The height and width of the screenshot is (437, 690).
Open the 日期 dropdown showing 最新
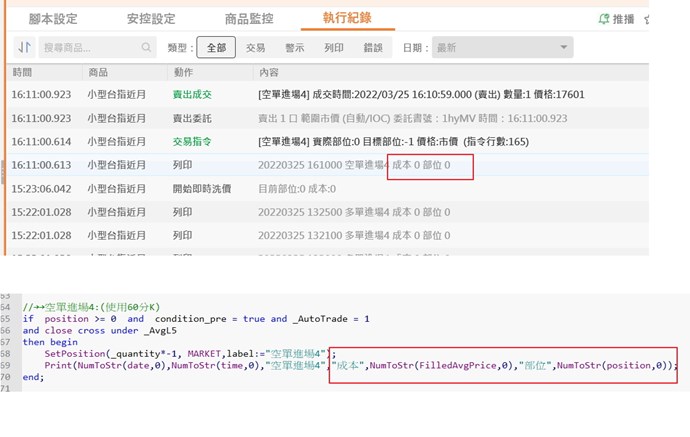coord(502,47)
